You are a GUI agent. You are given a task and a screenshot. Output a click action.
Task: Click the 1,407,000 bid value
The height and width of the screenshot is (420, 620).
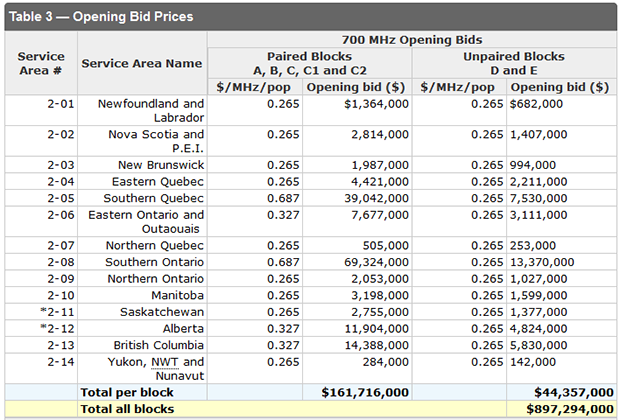point(539,135)
